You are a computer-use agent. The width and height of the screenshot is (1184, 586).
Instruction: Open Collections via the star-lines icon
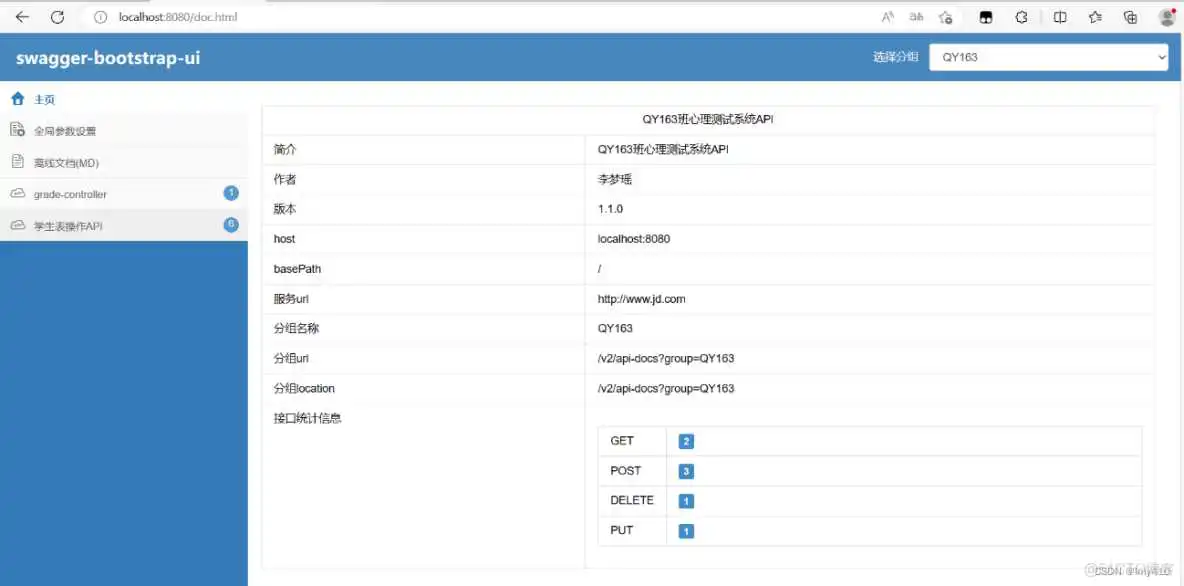point(1094,17)
